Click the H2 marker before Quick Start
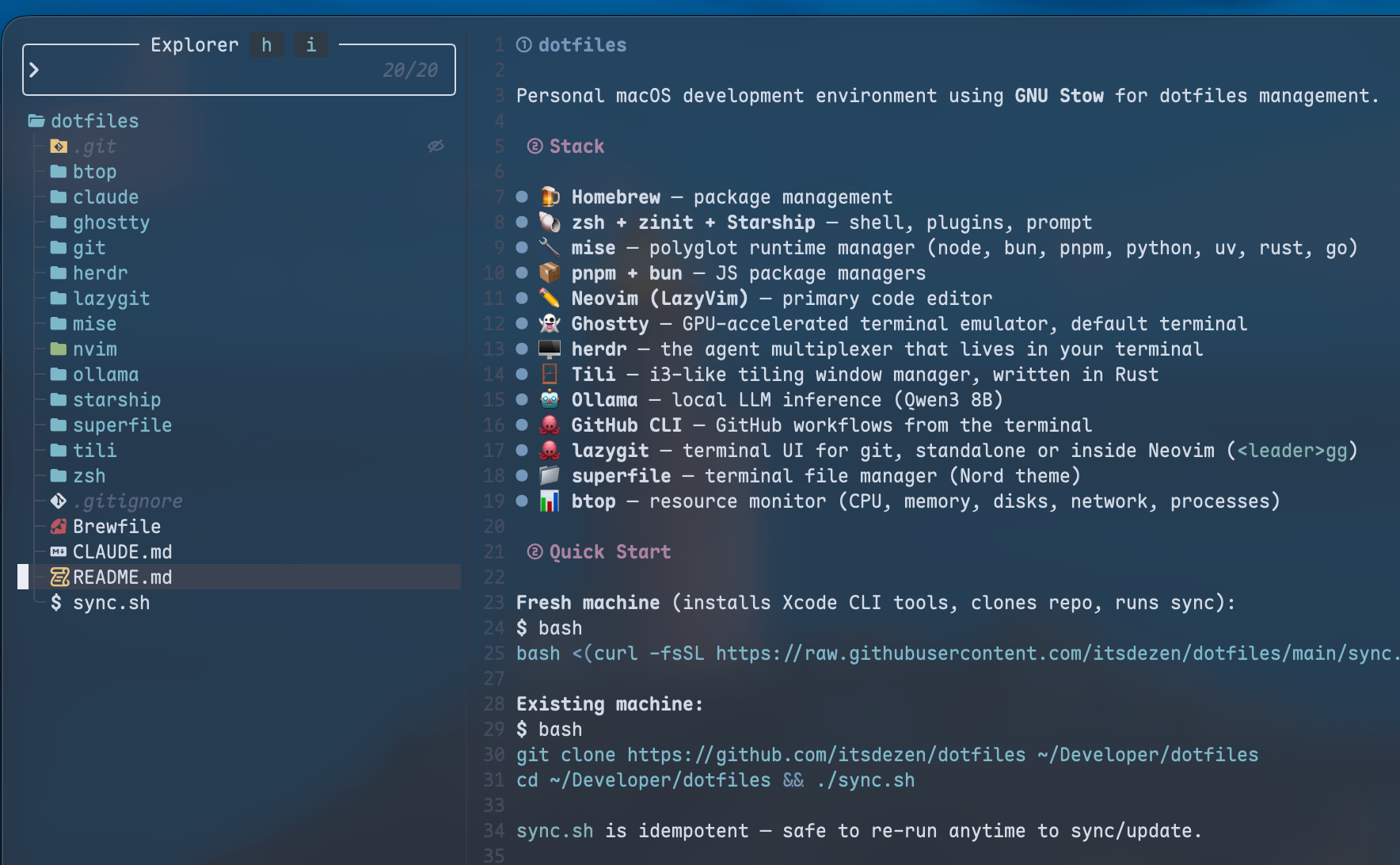Image resolution: width=1400 pixels, height=865 pixels. (x=535, y=552)
